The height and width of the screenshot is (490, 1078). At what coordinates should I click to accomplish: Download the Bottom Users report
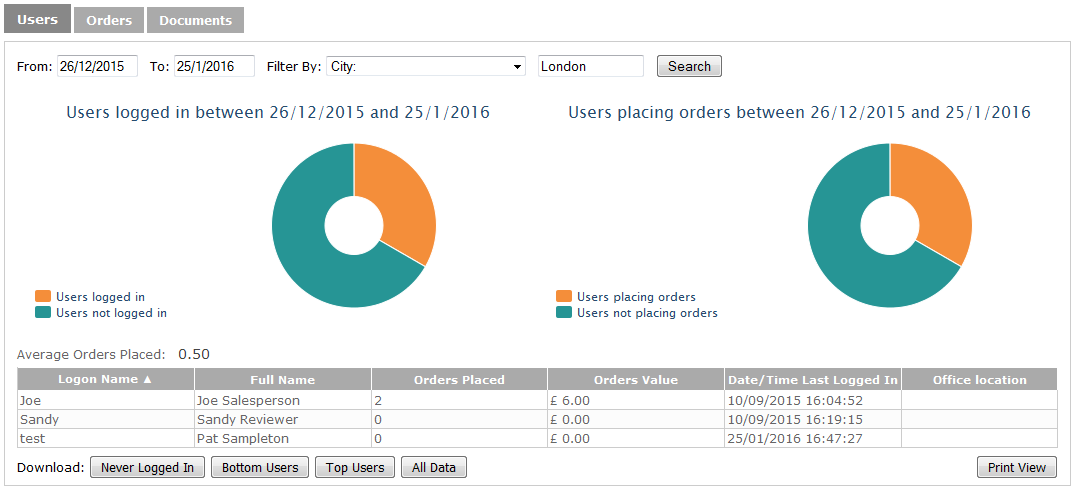coord(260,467)
